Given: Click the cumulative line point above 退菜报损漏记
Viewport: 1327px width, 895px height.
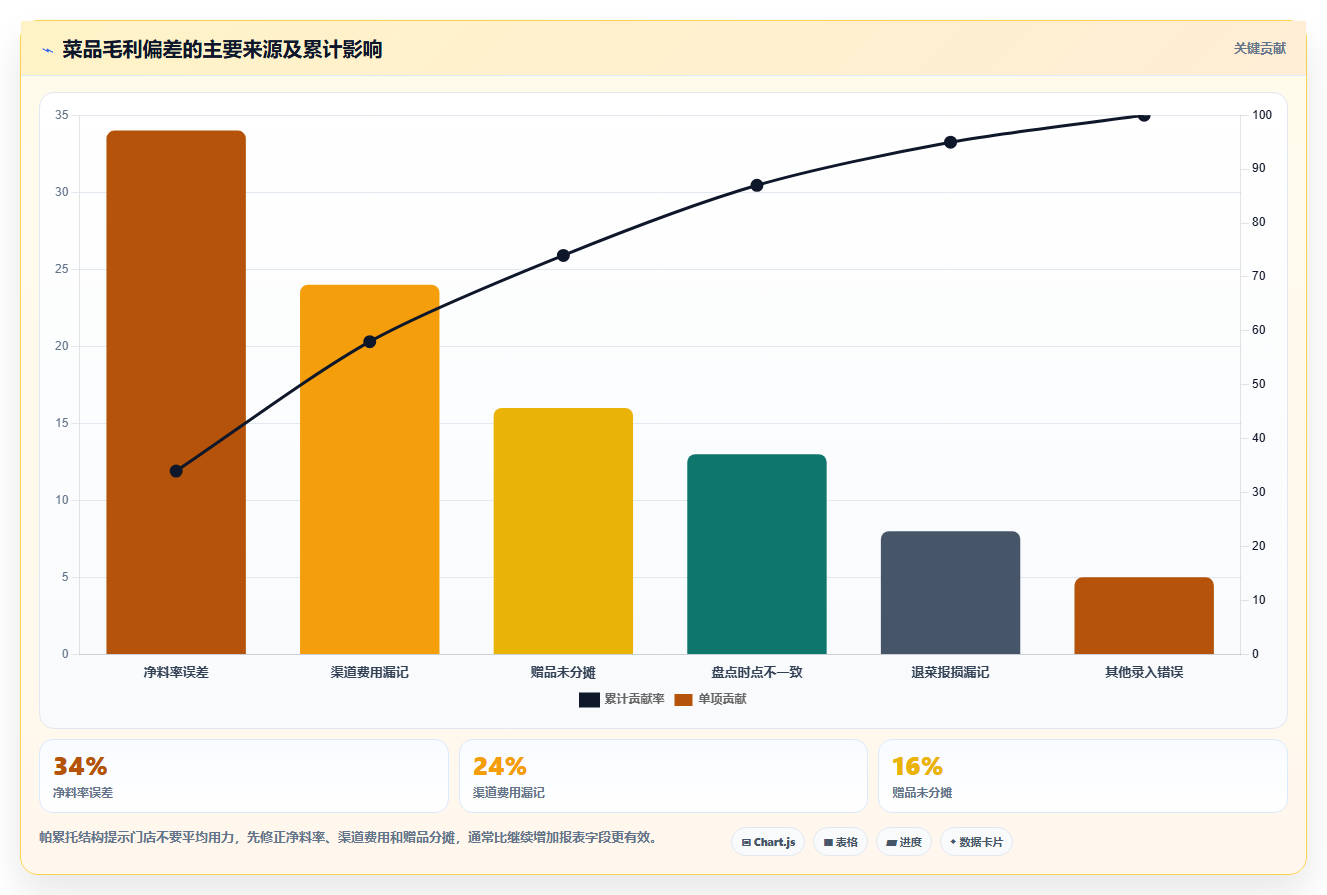Looking at the screenshot, I should coord(950,142).
